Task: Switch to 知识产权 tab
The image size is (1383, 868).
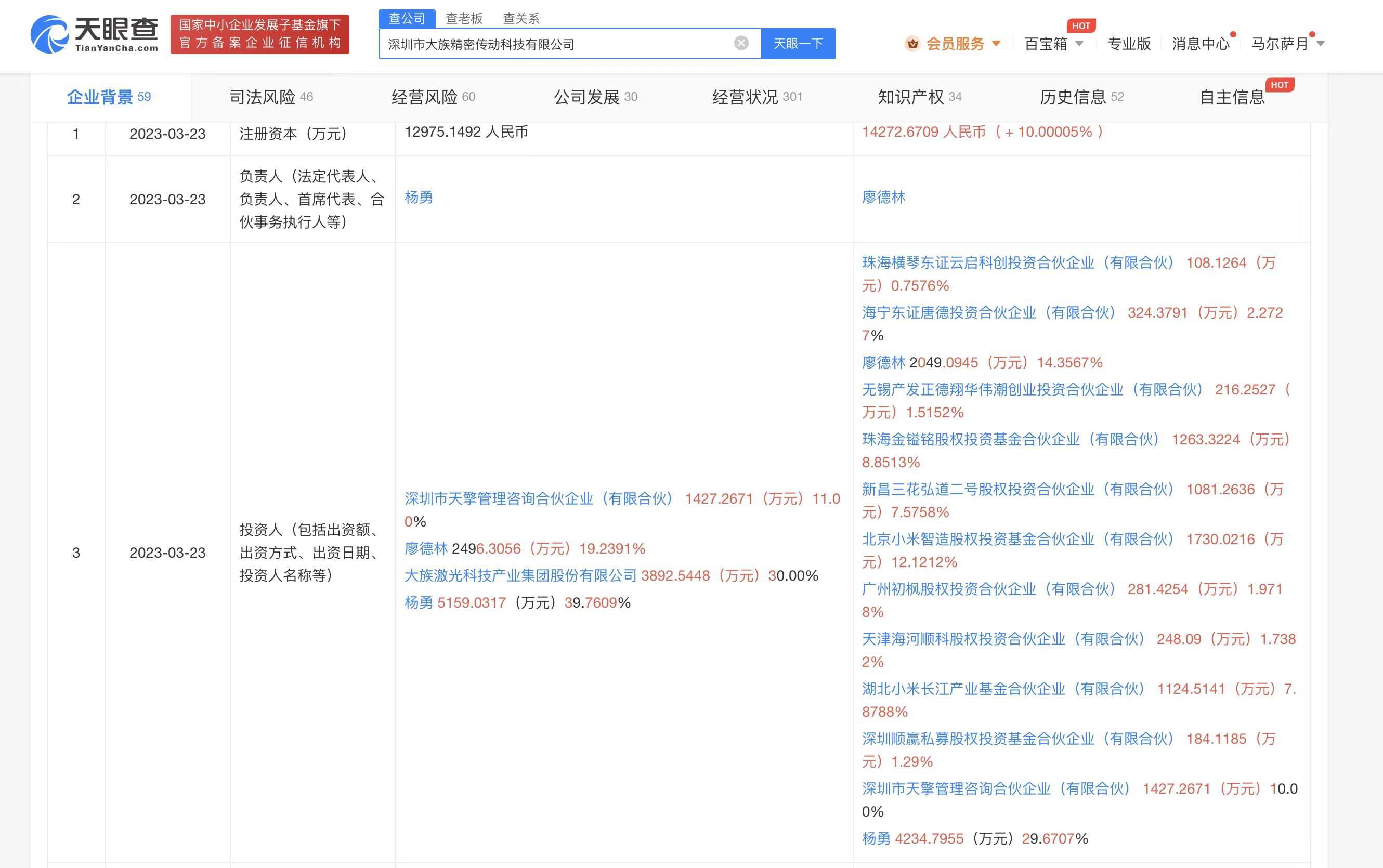Action: click(919, 97)
